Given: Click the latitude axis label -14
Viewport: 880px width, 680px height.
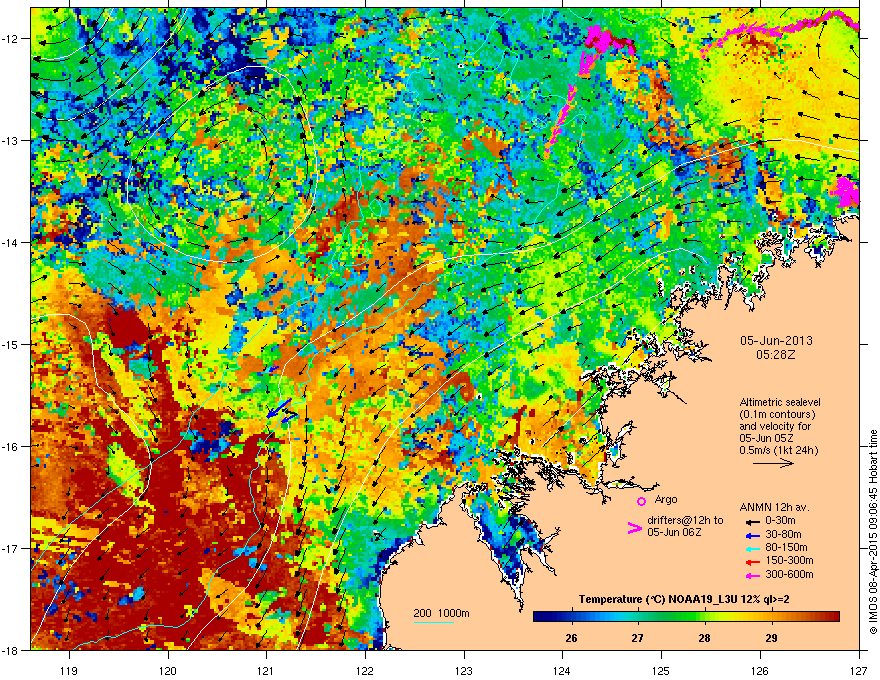Looking at the screenshot, I should [11, 243].
